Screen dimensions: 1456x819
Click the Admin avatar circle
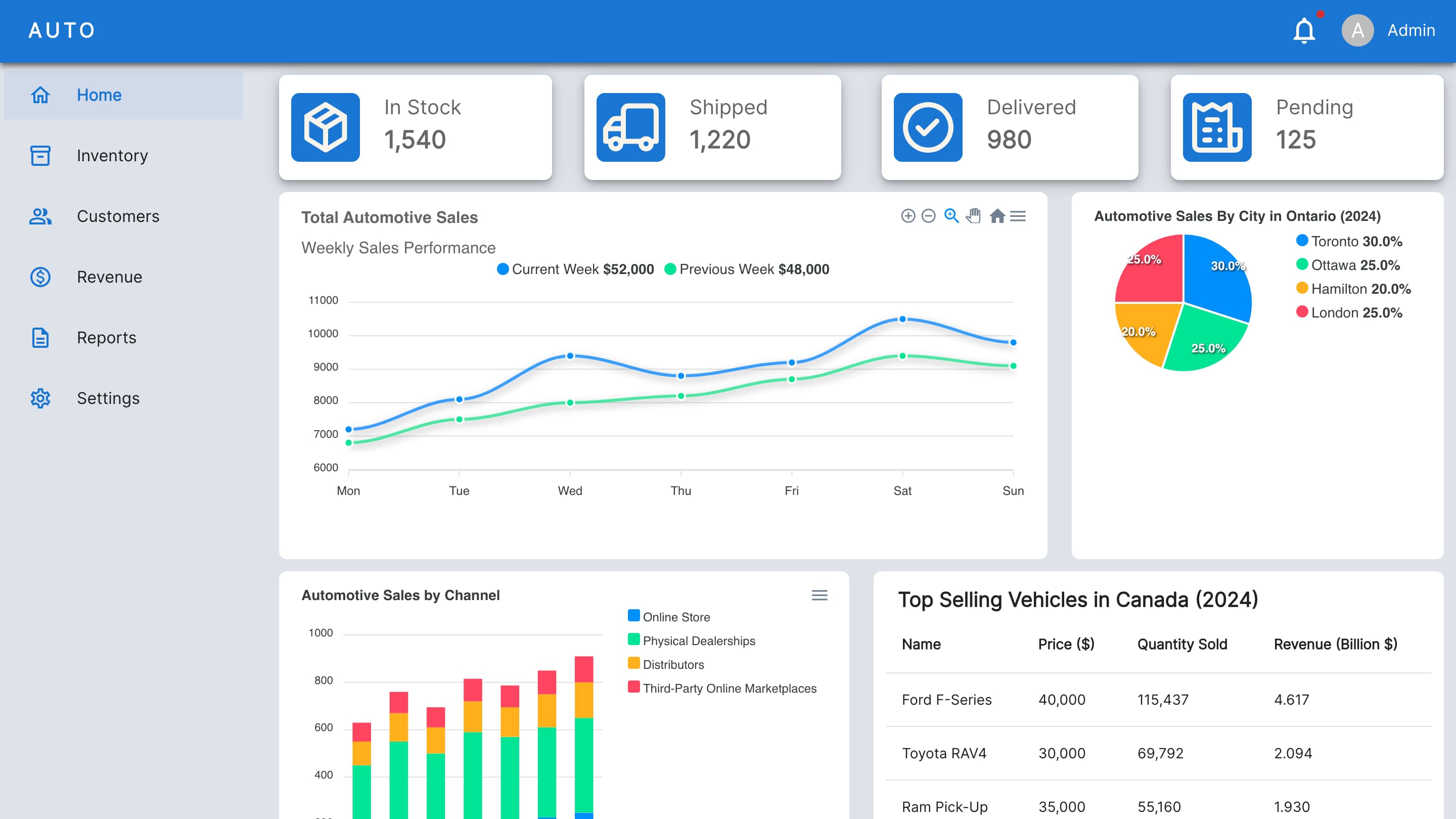(1357, 30)
